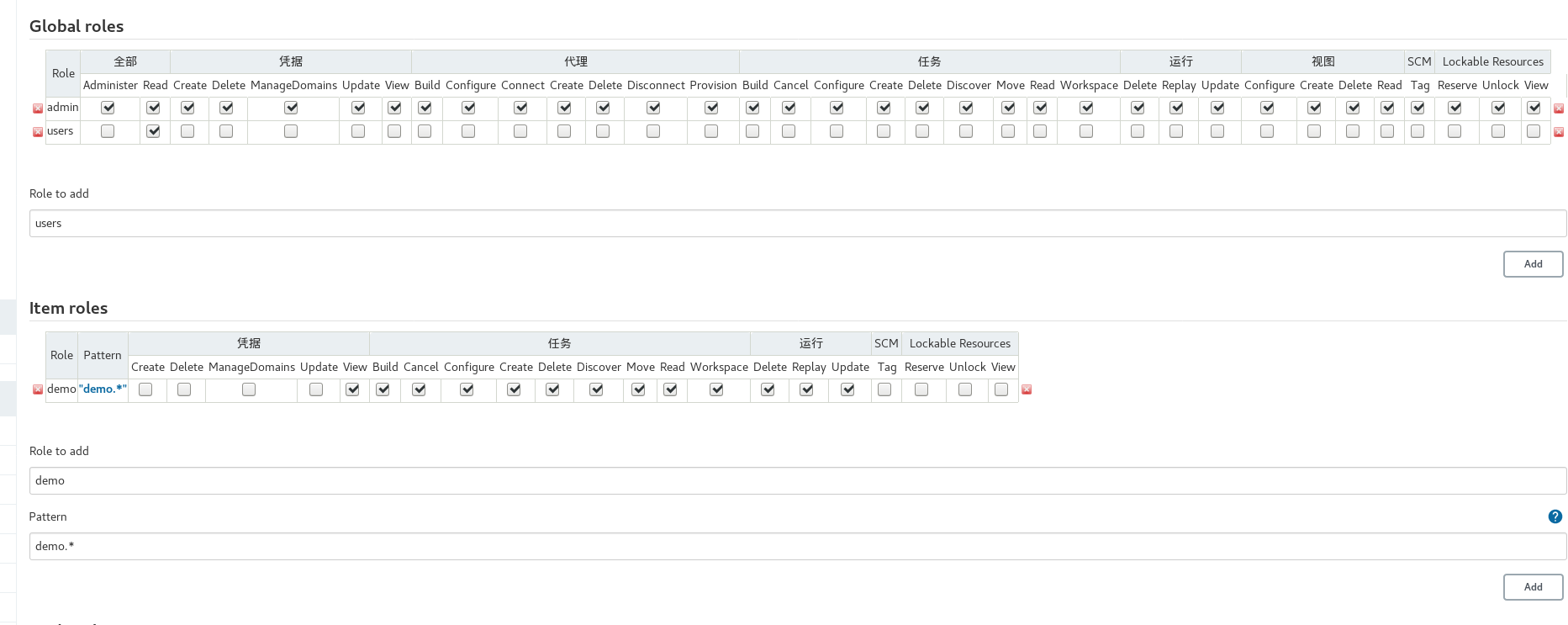Uncheck Build permission for demo role

click(x=383, y=389)
